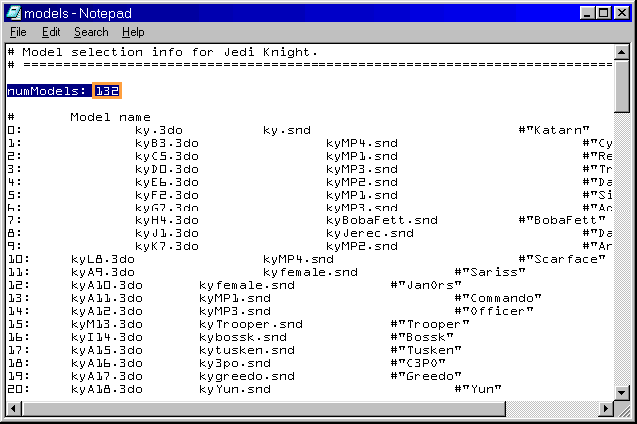Viewport: 637px width, 424px height.
Task: Click the #"Katarn" comment
Action: [x=554, y=130]
